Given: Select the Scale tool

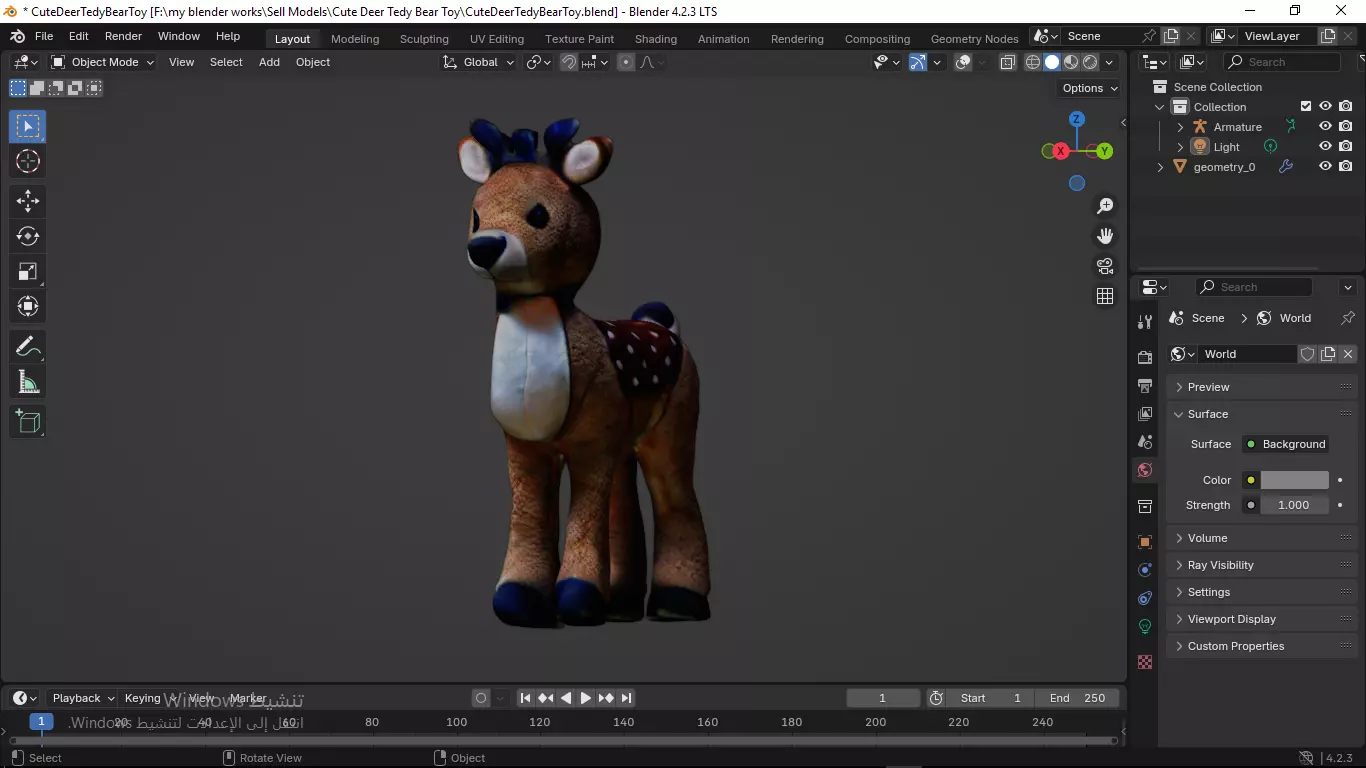Looking at the screenshot, I should 28,271.
